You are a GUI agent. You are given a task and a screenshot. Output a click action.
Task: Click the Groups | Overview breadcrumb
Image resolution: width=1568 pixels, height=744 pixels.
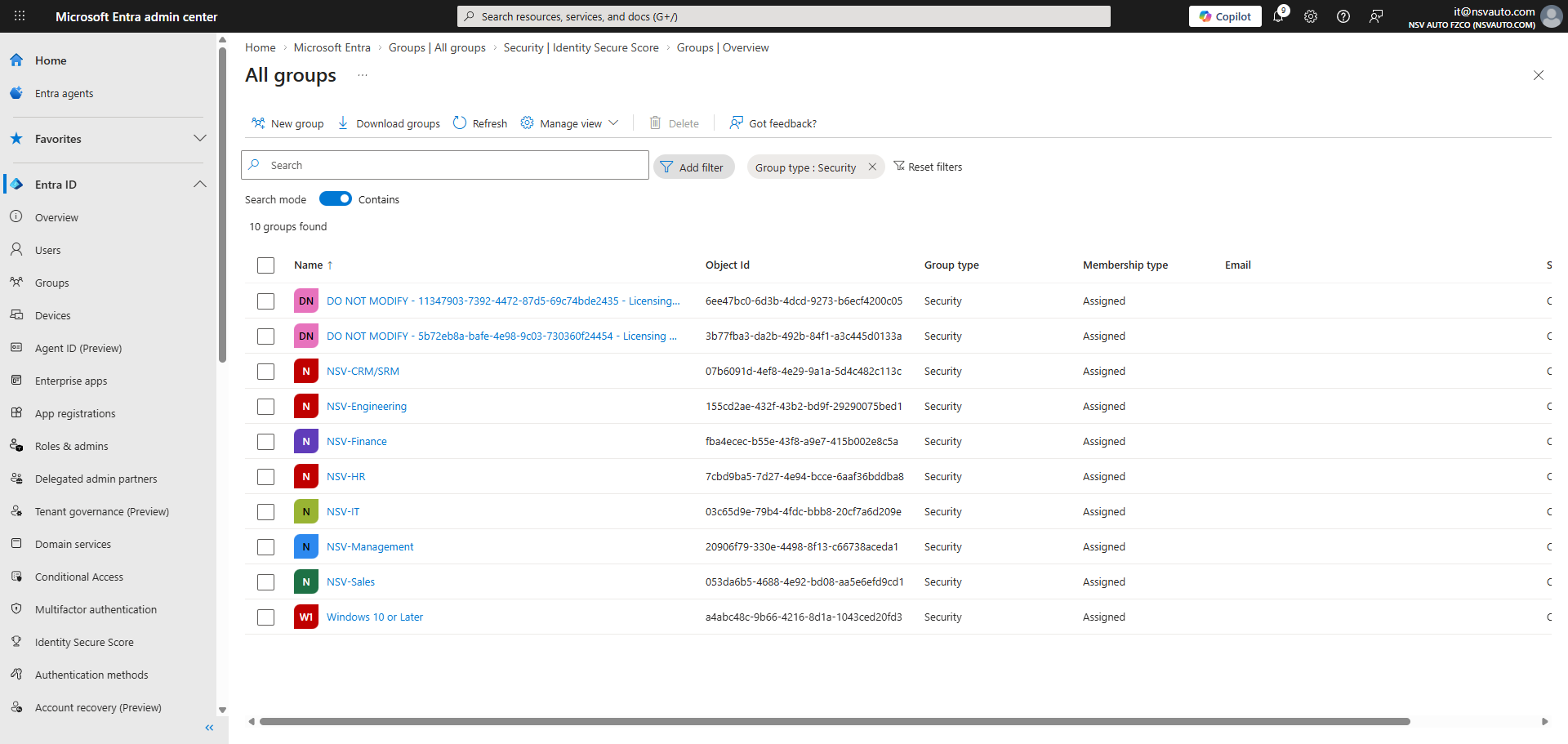coord(723,47)
